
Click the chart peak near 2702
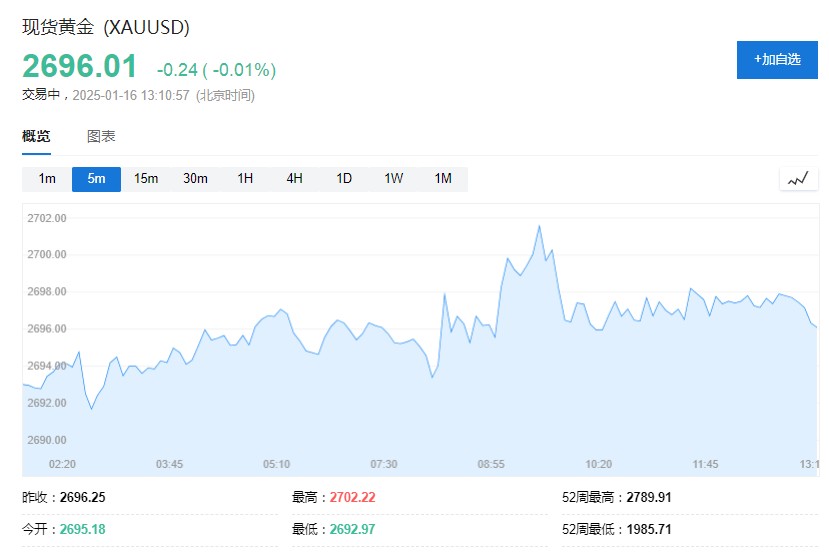point(539,226)
